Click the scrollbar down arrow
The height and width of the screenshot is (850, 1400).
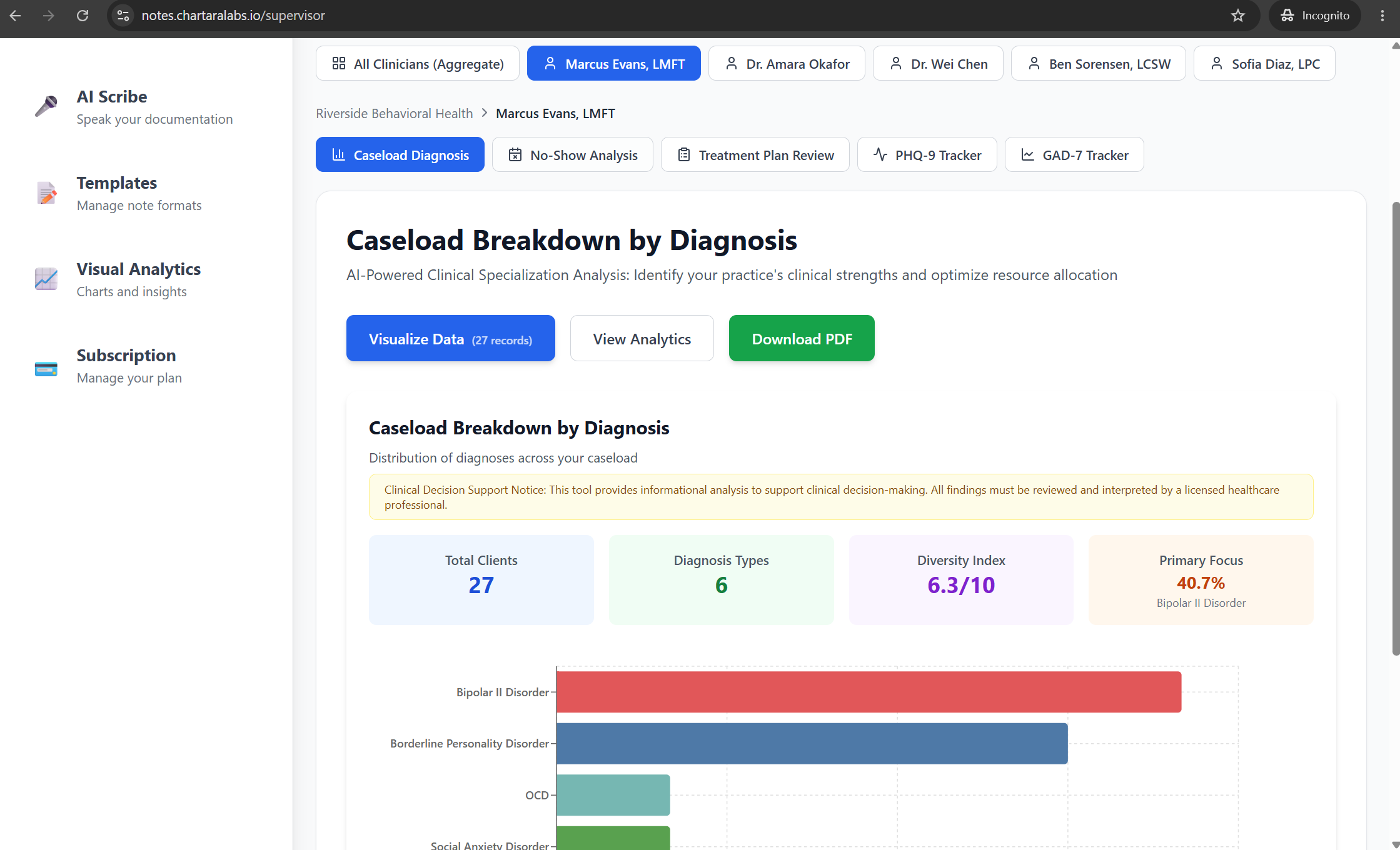(1396, 845)
